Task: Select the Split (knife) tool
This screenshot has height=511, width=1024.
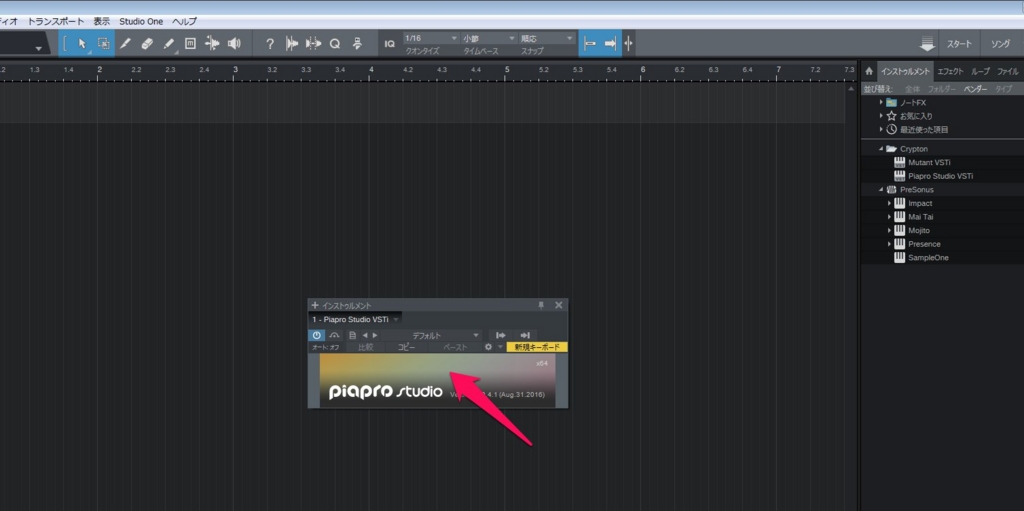Action: click(125, 44)
